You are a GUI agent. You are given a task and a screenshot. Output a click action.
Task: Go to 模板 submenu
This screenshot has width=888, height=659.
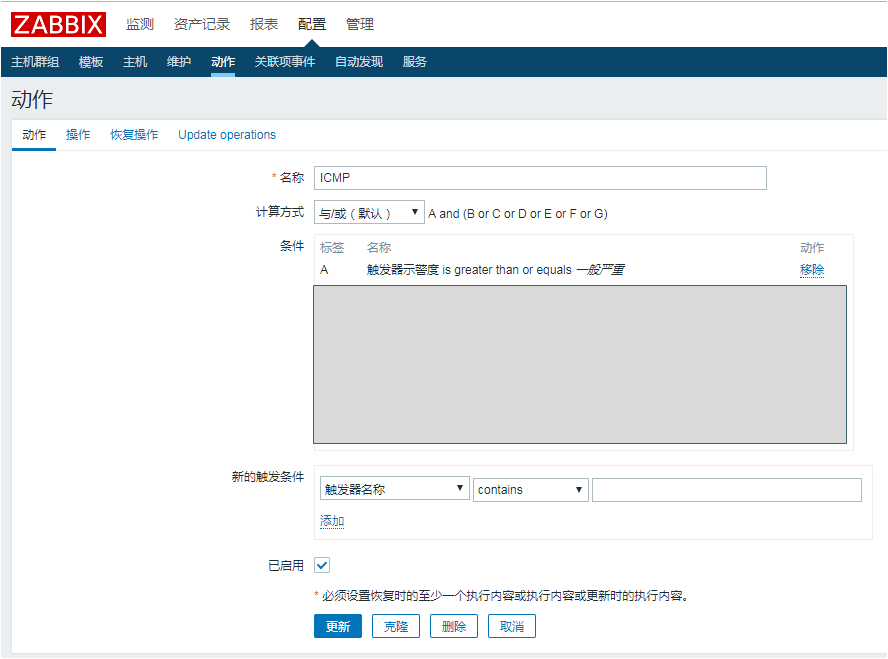91,62
